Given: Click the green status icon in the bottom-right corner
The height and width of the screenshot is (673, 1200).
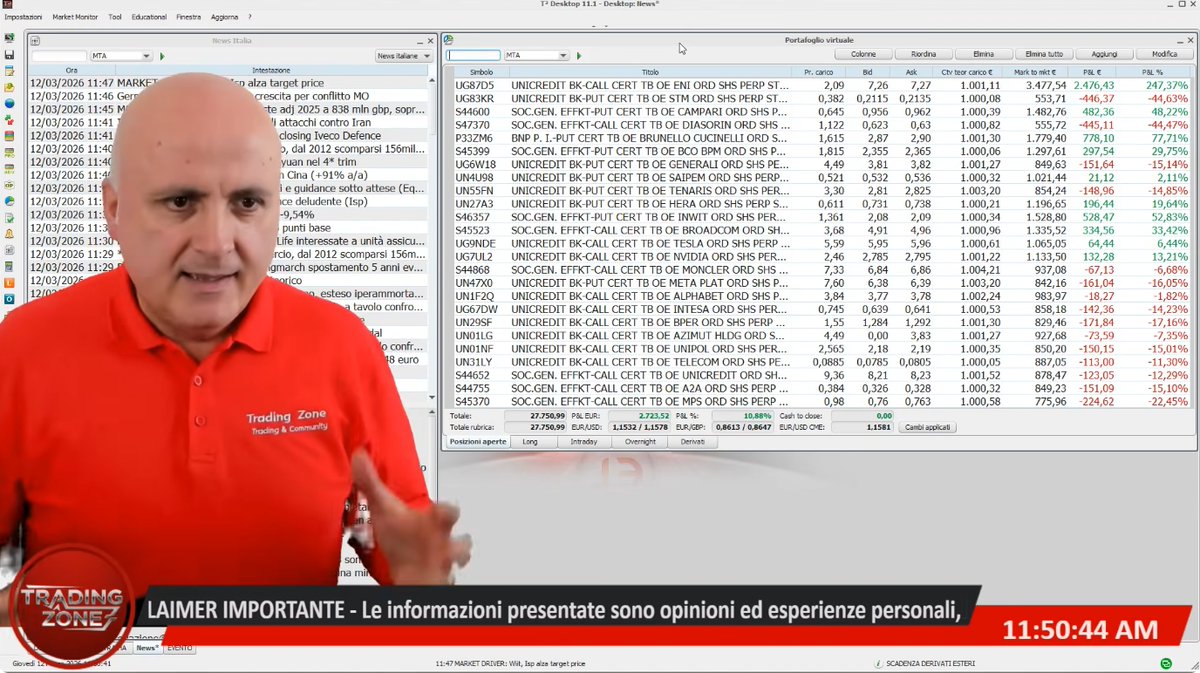Looking at the screenshot, I should click(1165, 663).
